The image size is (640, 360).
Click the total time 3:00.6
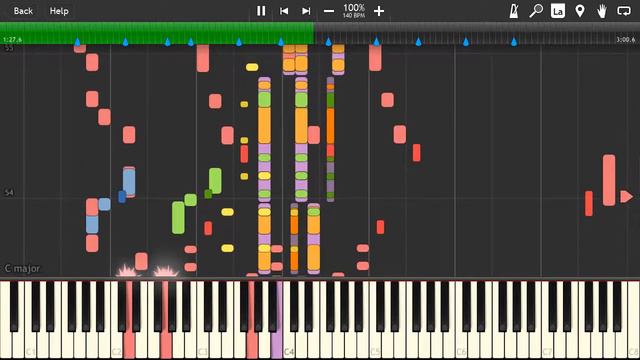(x=625, y=40)
